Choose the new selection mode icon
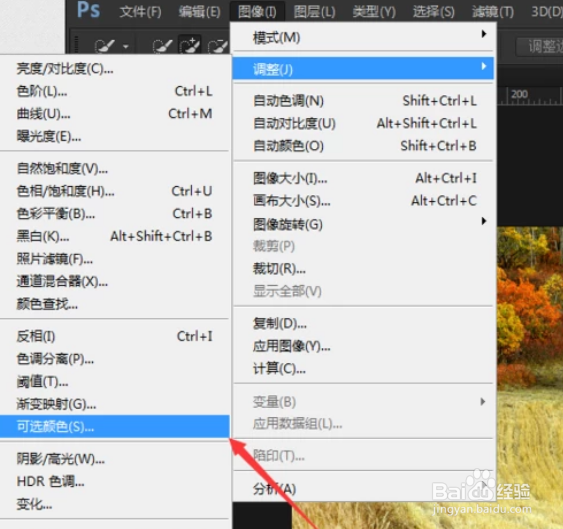 (x=163, y=46)
